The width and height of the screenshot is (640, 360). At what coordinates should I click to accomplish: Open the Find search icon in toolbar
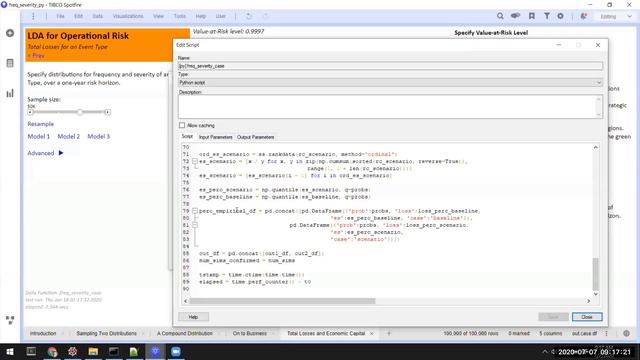pos(500,16)
